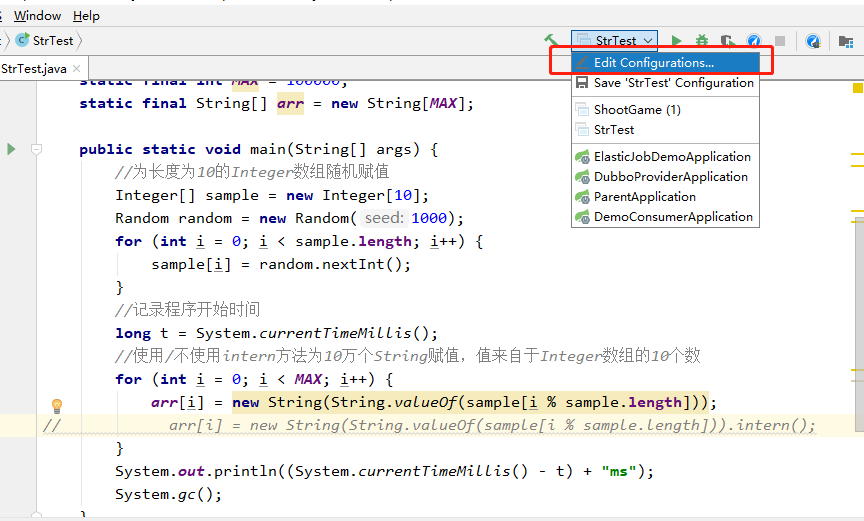The height and width of the screenshot is (521, 864).
Task: Choose Edit Configurations... menu entry
Action: coord(666,63)
